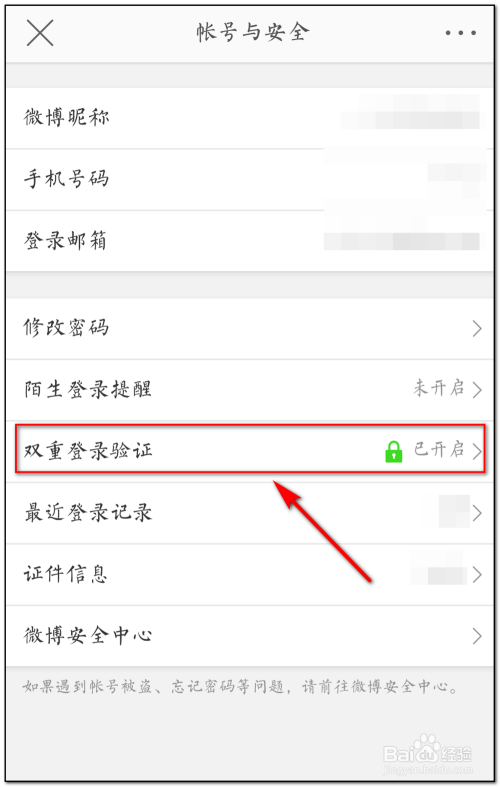Open the 最近登录记录 chevron
This screenshot has height=787, width=500.
[476, 513]
